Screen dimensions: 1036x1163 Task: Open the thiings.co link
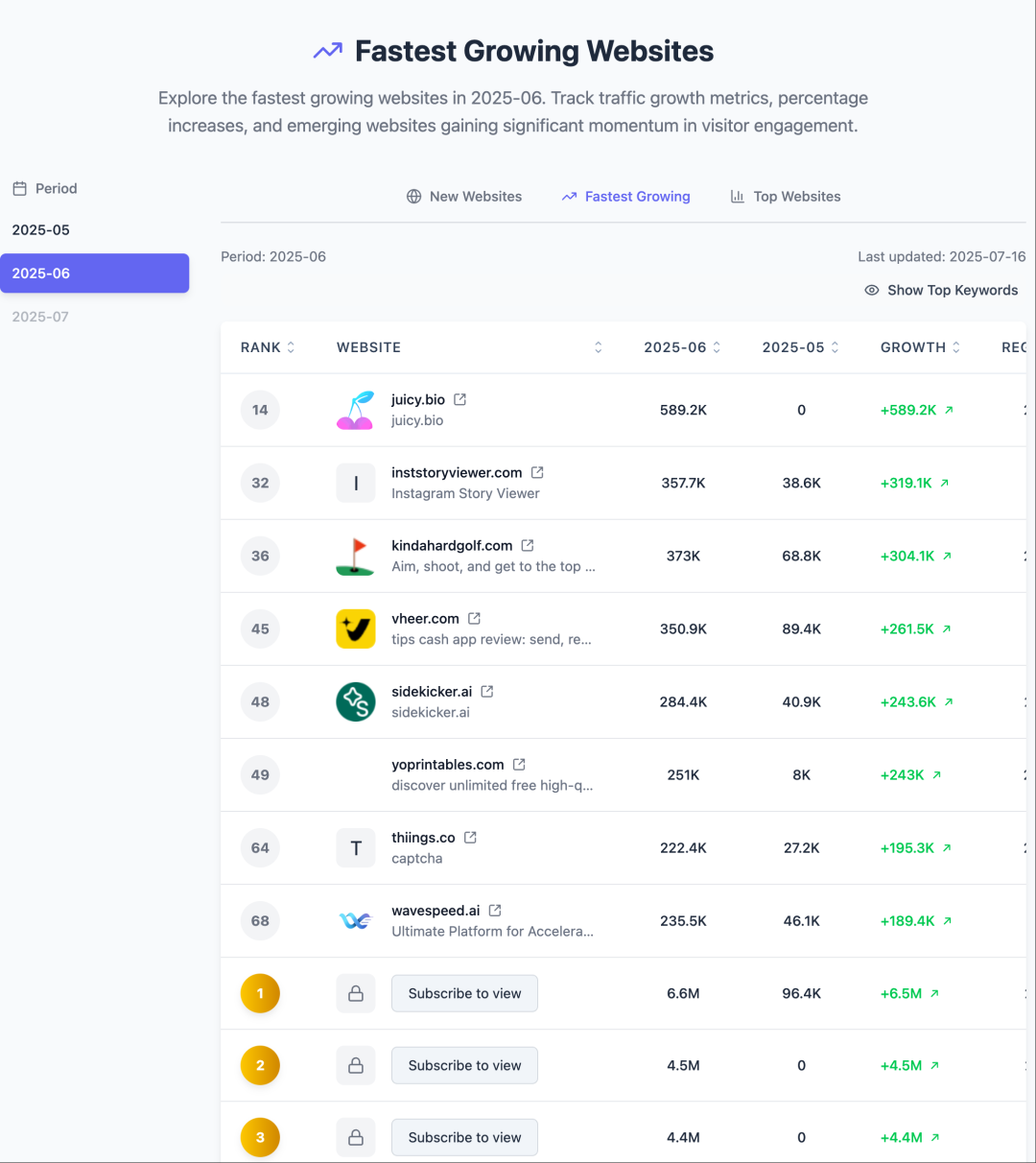coord(423,837)
